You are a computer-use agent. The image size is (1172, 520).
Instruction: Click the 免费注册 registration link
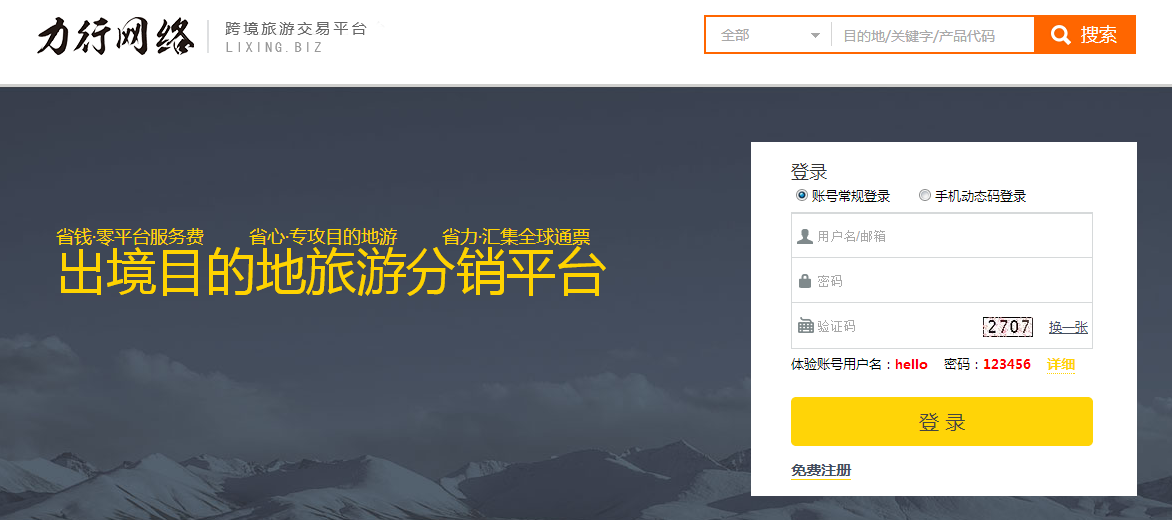[821, 471]
